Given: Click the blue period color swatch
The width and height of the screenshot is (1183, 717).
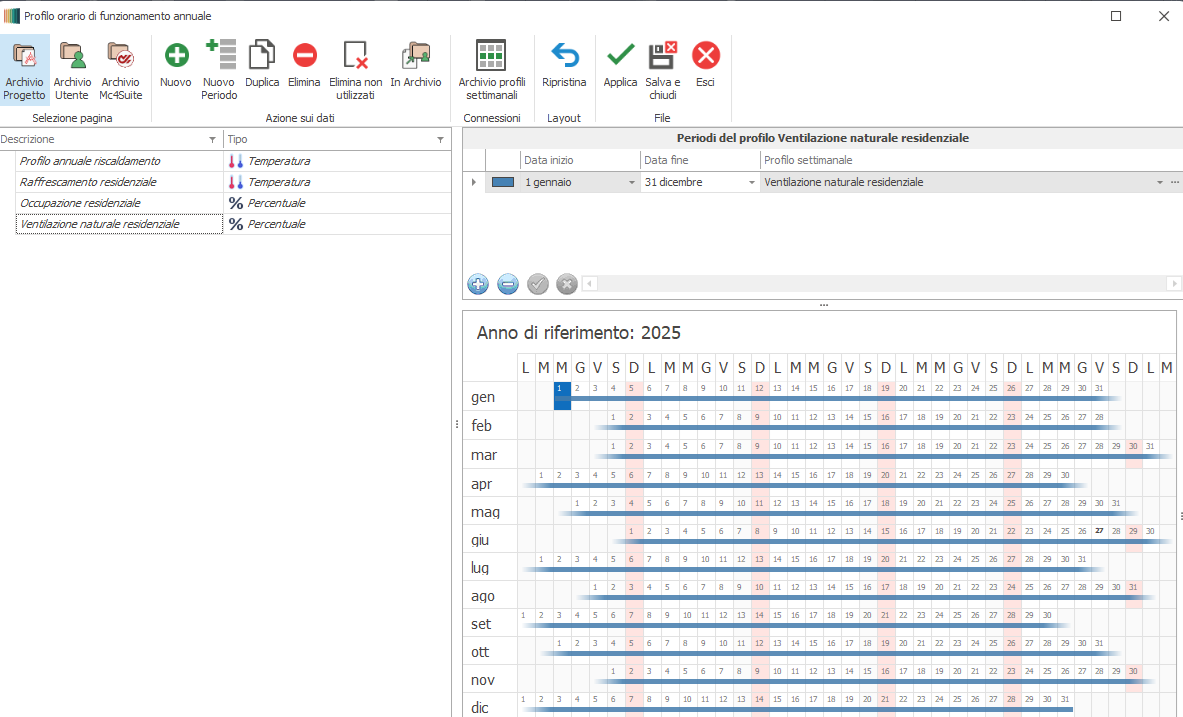Looking at the screenshot, I should (503, 183).
